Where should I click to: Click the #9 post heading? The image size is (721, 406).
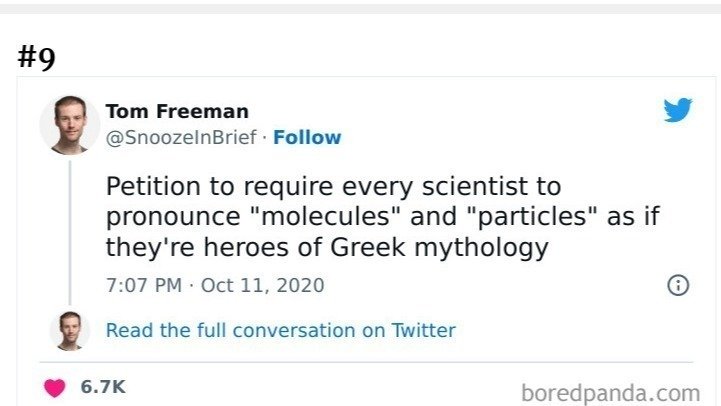coord(38,56)
